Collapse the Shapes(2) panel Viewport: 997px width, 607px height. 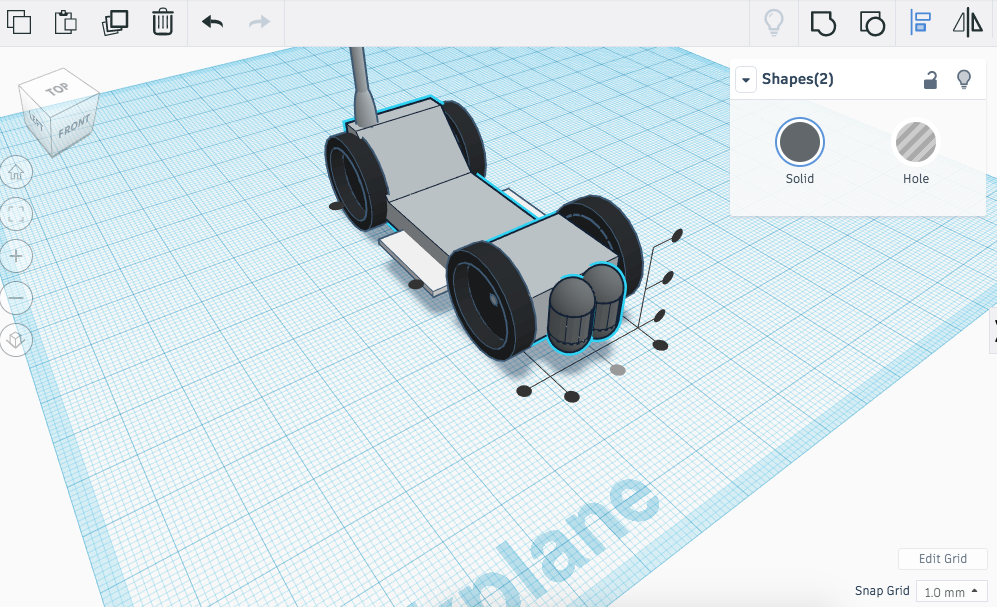click(746, 80)
